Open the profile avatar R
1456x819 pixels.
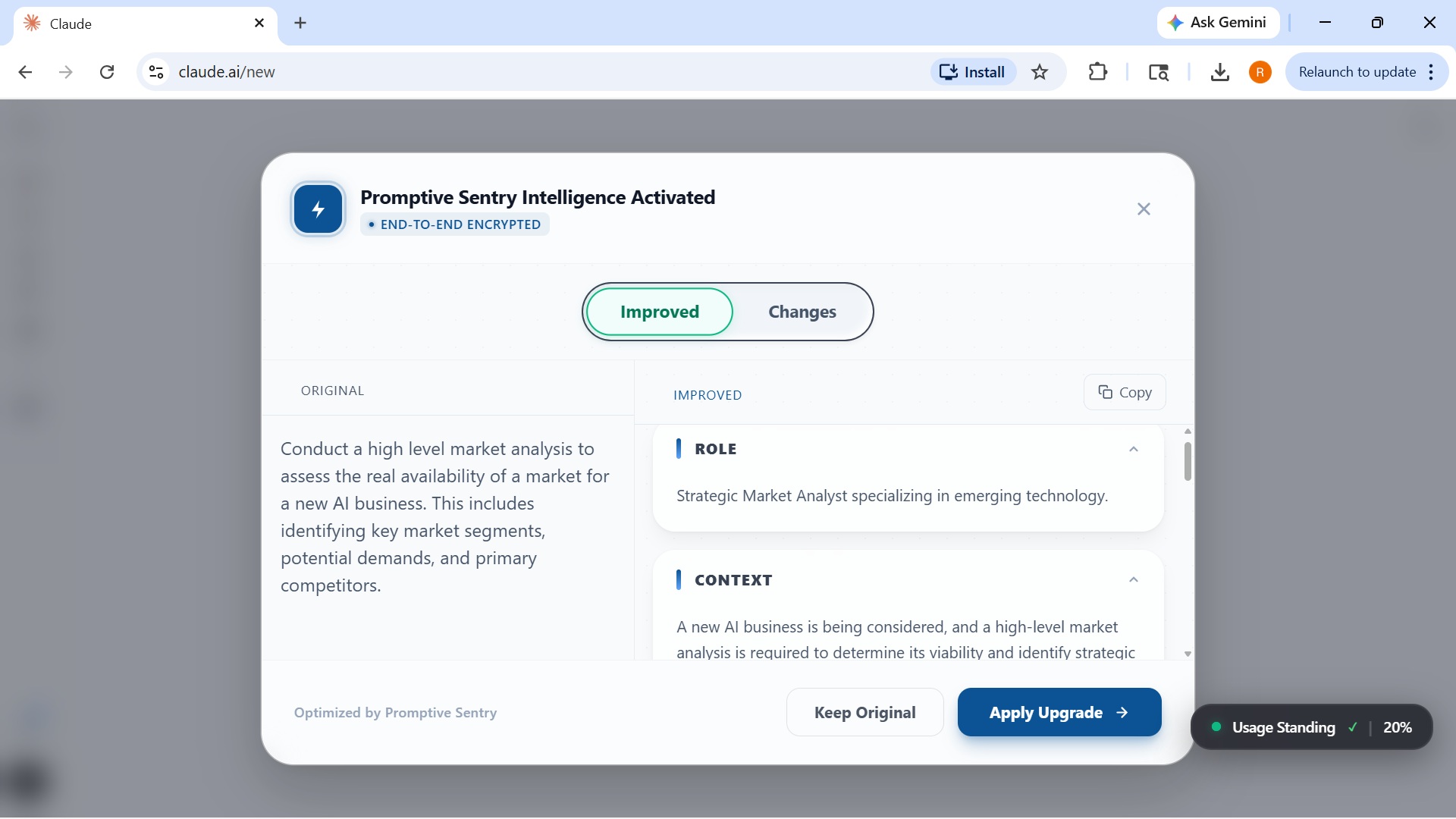(x=1260, y=72)
